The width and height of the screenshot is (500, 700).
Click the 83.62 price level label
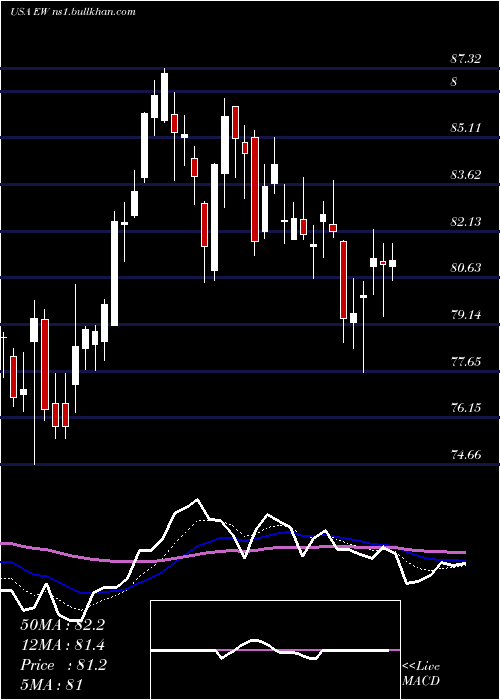(466, 175)
